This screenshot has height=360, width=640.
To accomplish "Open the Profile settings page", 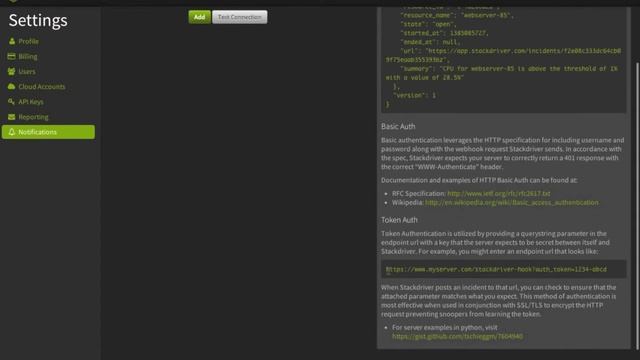I will point(28,41).
